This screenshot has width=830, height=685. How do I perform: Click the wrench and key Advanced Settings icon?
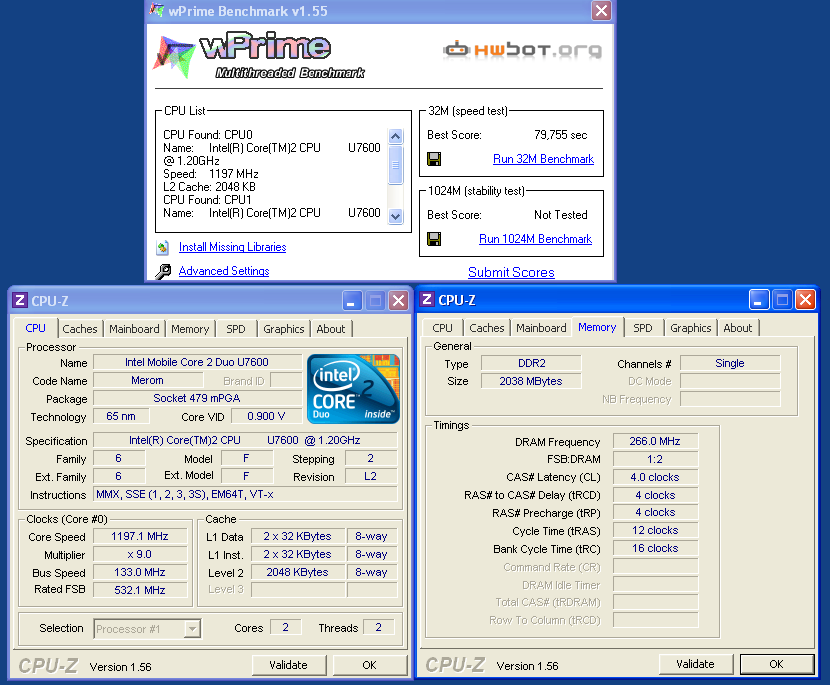click(x=163, y=271)
